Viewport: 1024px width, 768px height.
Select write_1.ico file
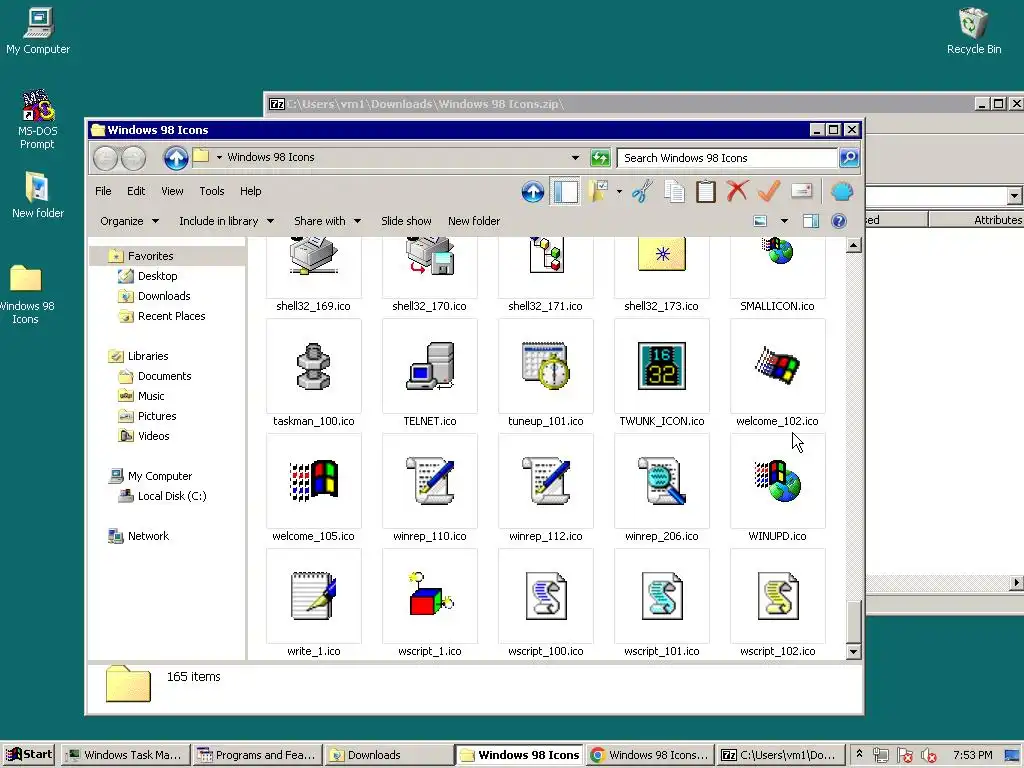tap(313, 603)
